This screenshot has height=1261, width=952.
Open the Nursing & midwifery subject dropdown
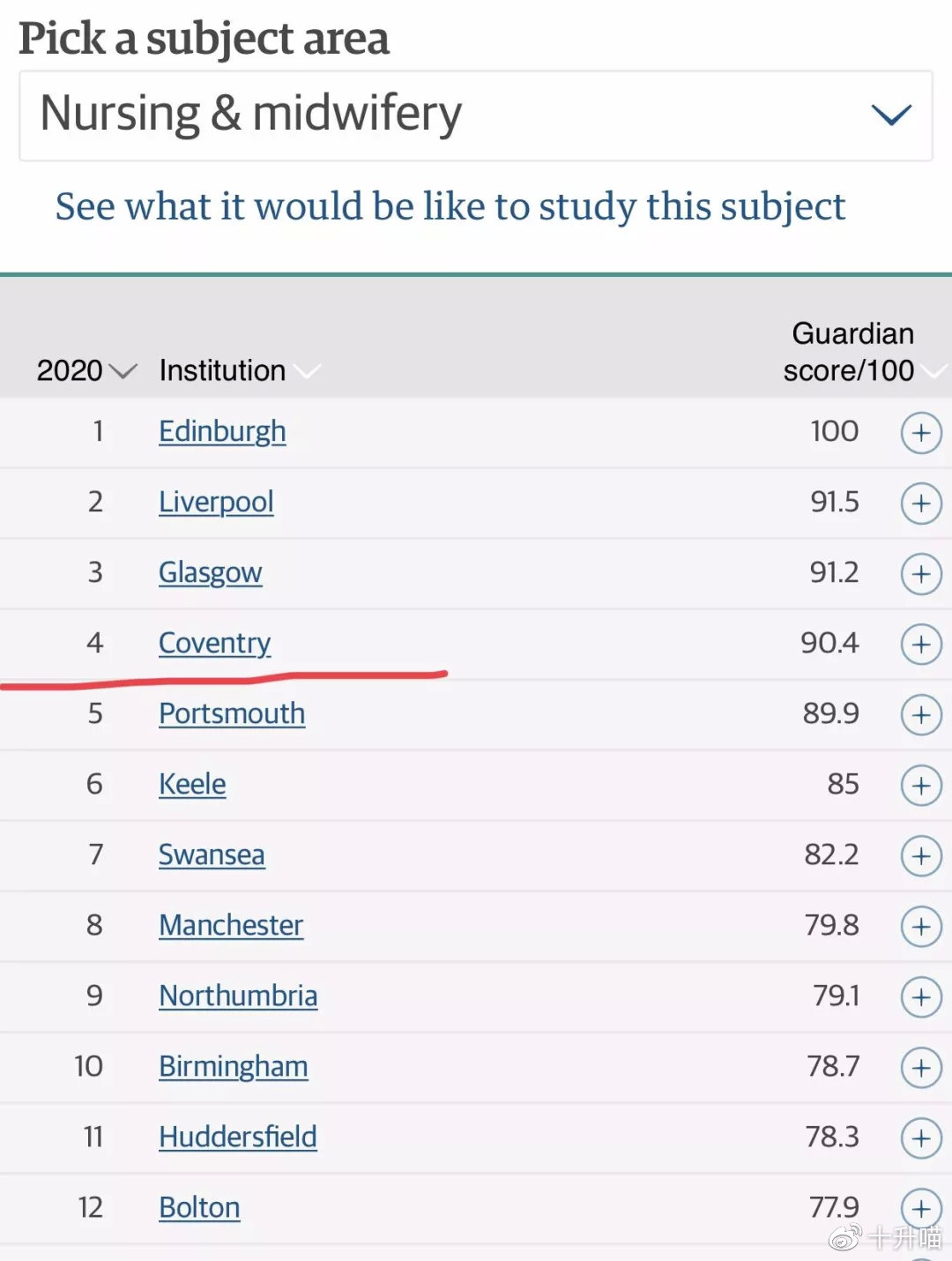point(476,116)
